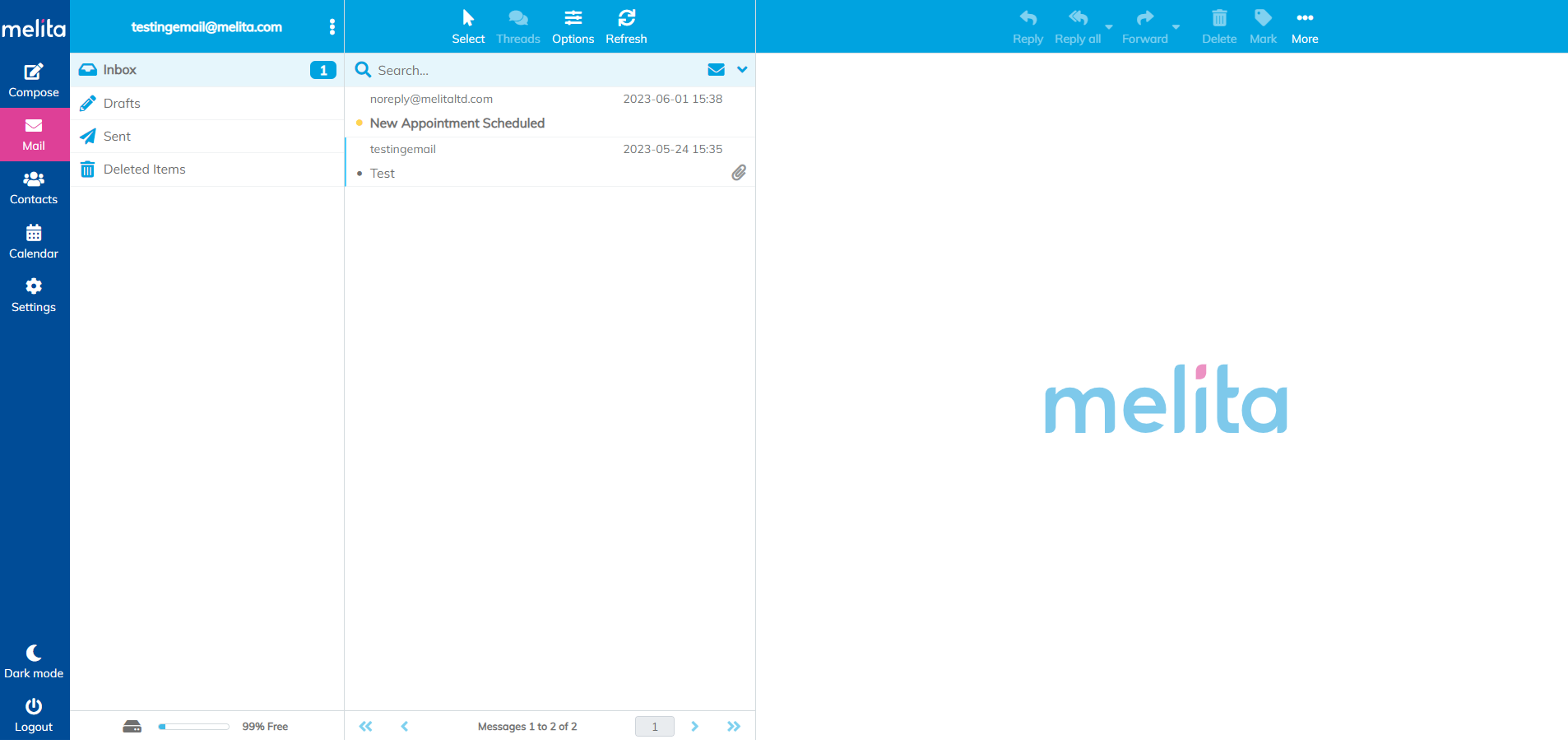The image size is (1568, 744).
Task: Open the New Appointment Scheduled email
Action: tap(457, 123)
